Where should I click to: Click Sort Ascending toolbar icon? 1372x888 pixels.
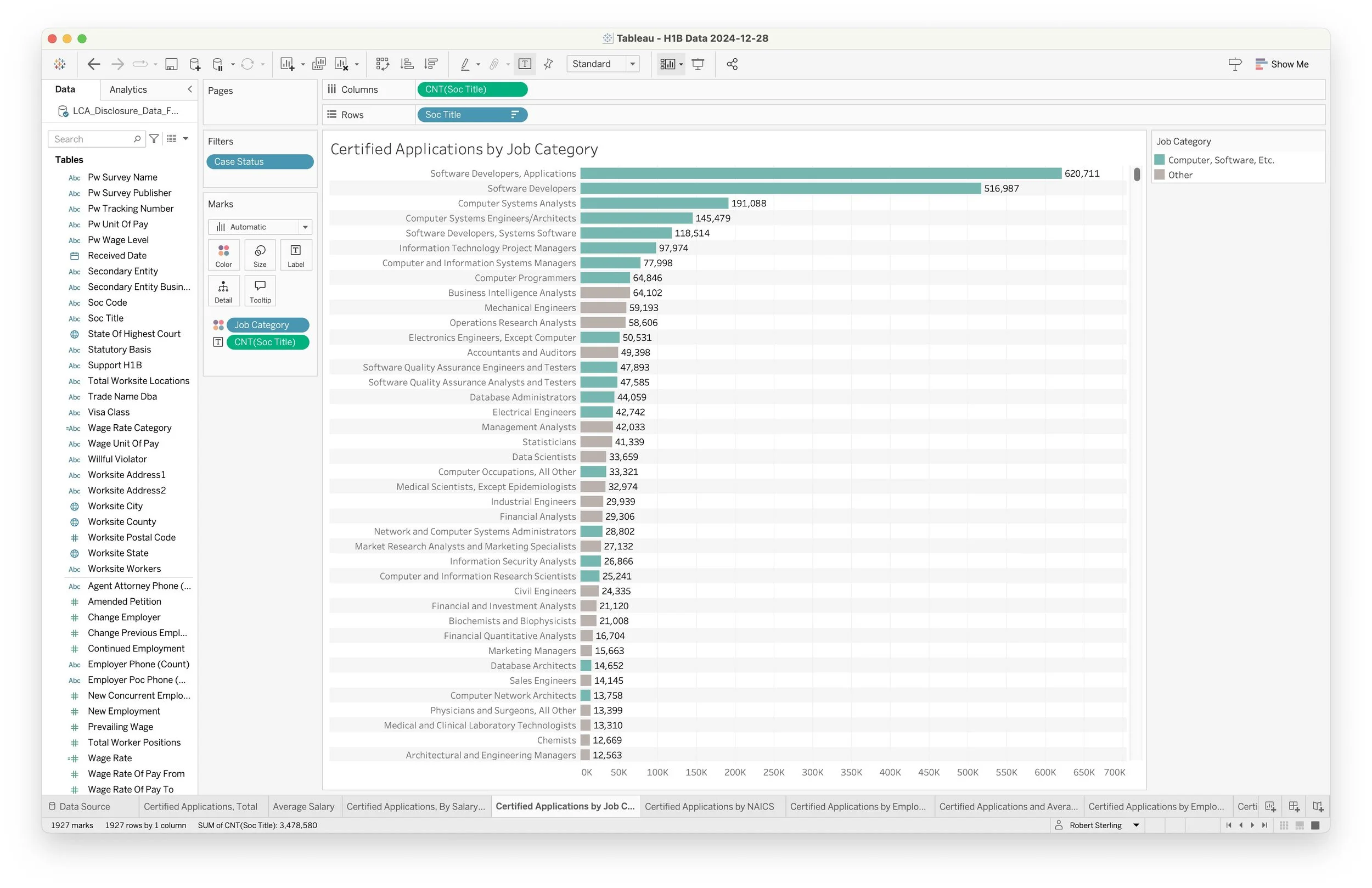407,64
